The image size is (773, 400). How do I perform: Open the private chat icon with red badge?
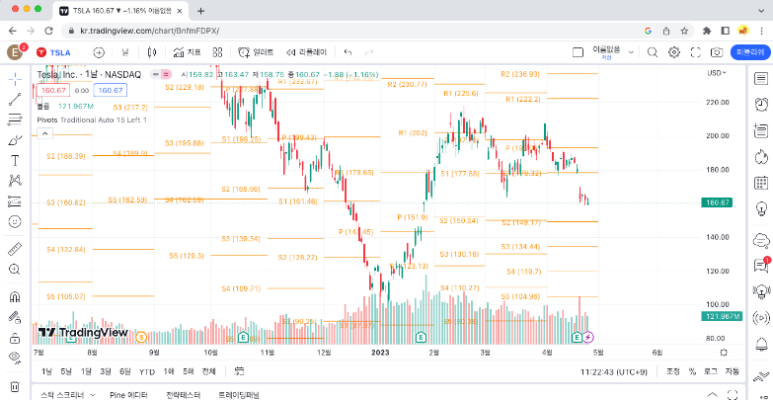pos(761,265)
